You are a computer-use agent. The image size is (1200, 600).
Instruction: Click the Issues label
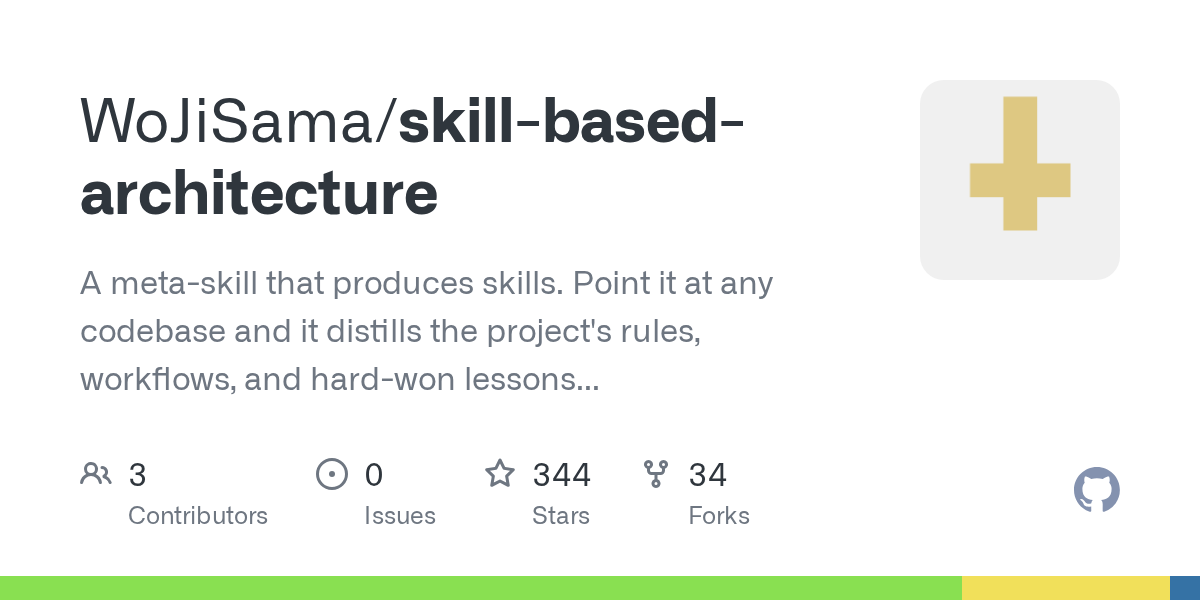click(400, 516)
